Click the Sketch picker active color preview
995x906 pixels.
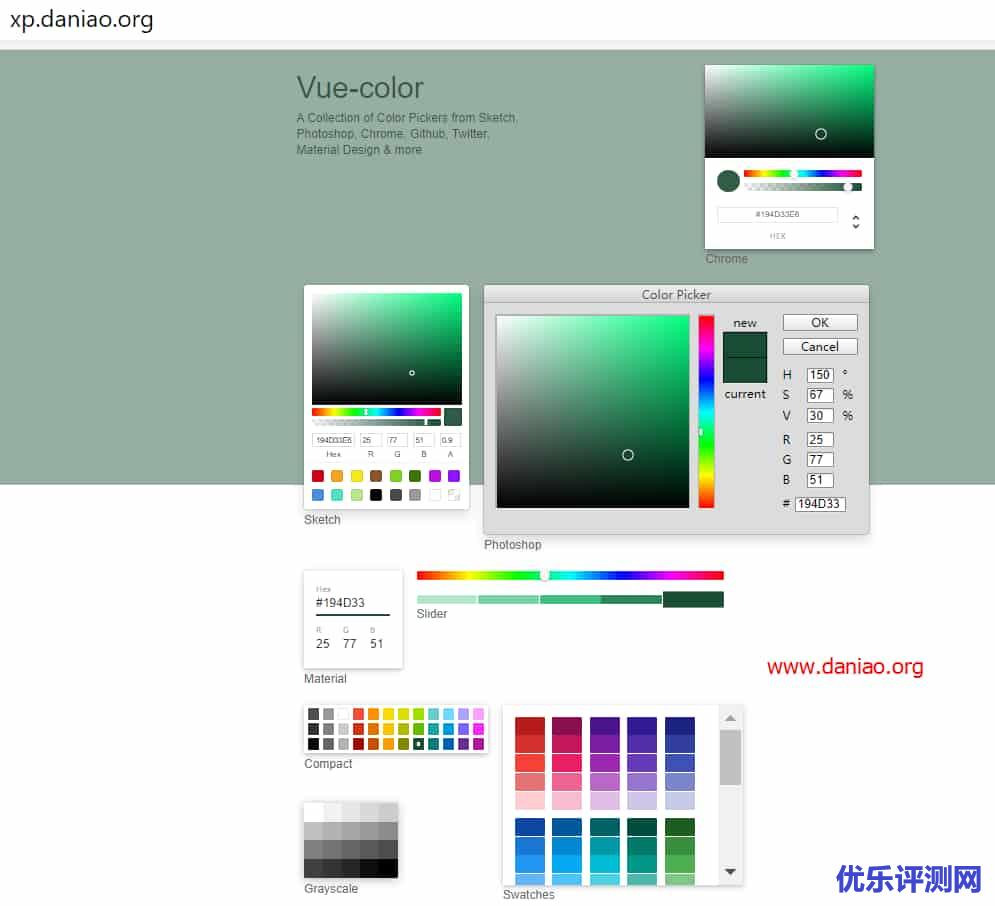coord(453,417)
